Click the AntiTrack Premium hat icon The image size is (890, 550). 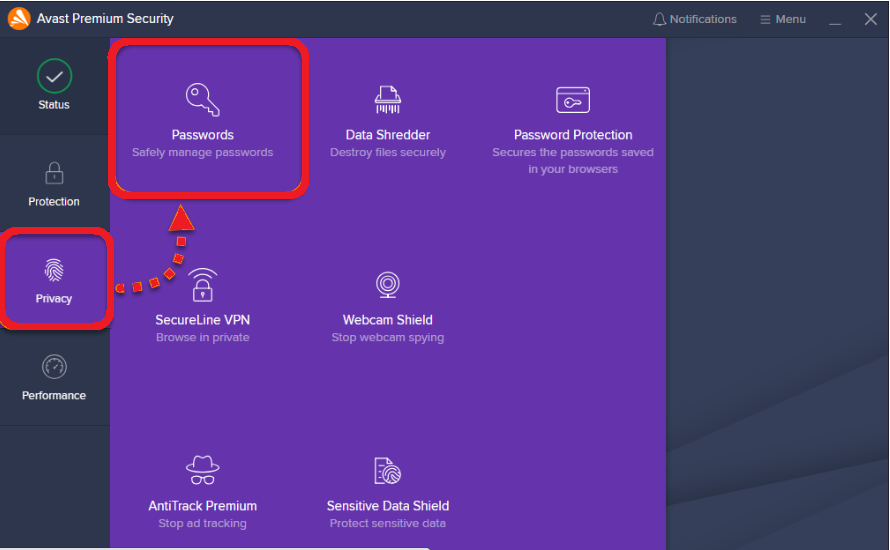click(x=203, y=470)
